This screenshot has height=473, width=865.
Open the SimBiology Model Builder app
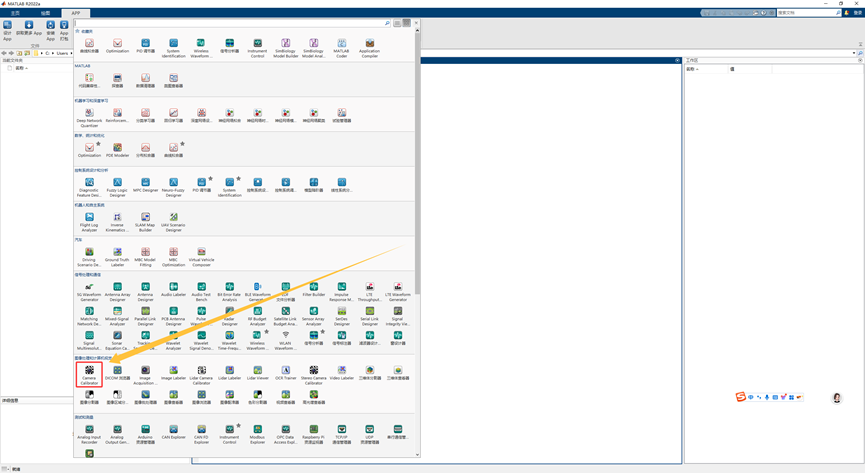point(286,47)
